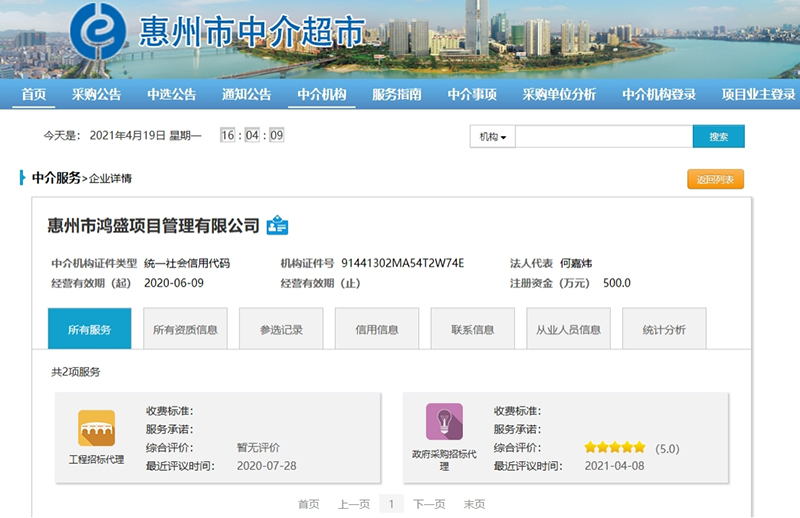Viewport: 800px width, 518px height.
Task: Go to 采购公告 in the navigation menu
Action: (x=96, y=95)
